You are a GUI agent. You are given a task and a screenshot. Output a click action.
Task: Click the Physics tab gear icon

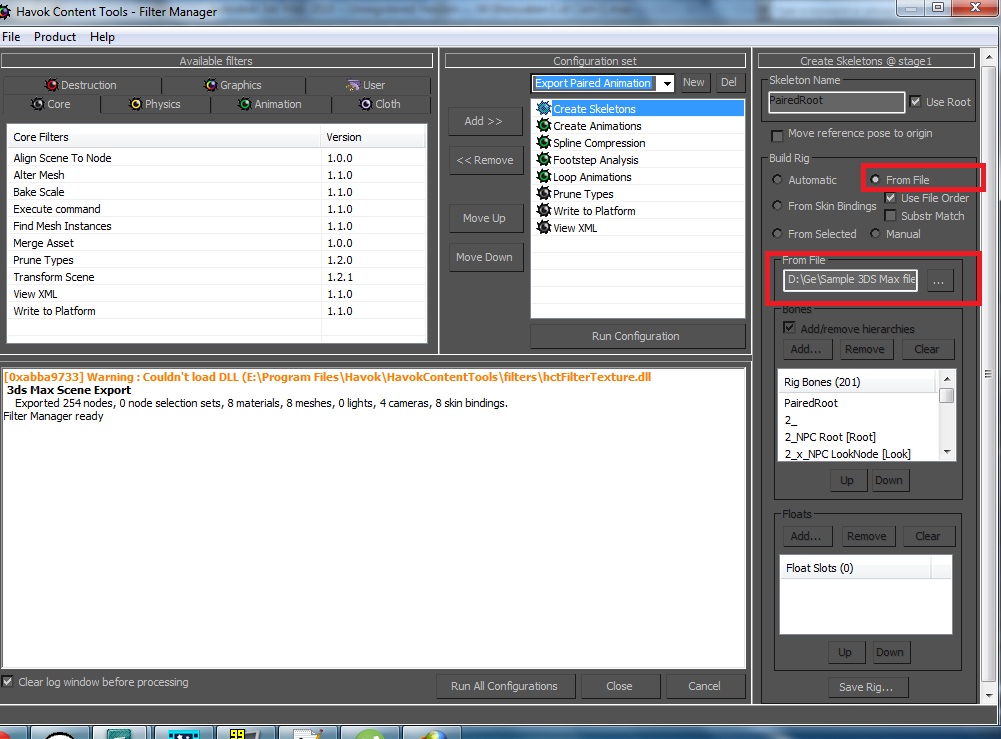click(135, 103)
